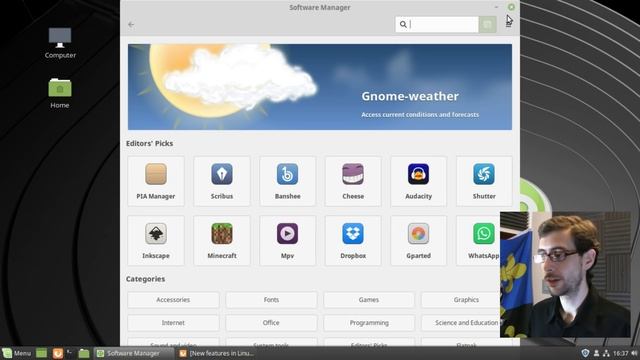640x360 pixels.
Task: Minimize the Software Manager window
Action: pyautogui.click(x=496, y=7)
